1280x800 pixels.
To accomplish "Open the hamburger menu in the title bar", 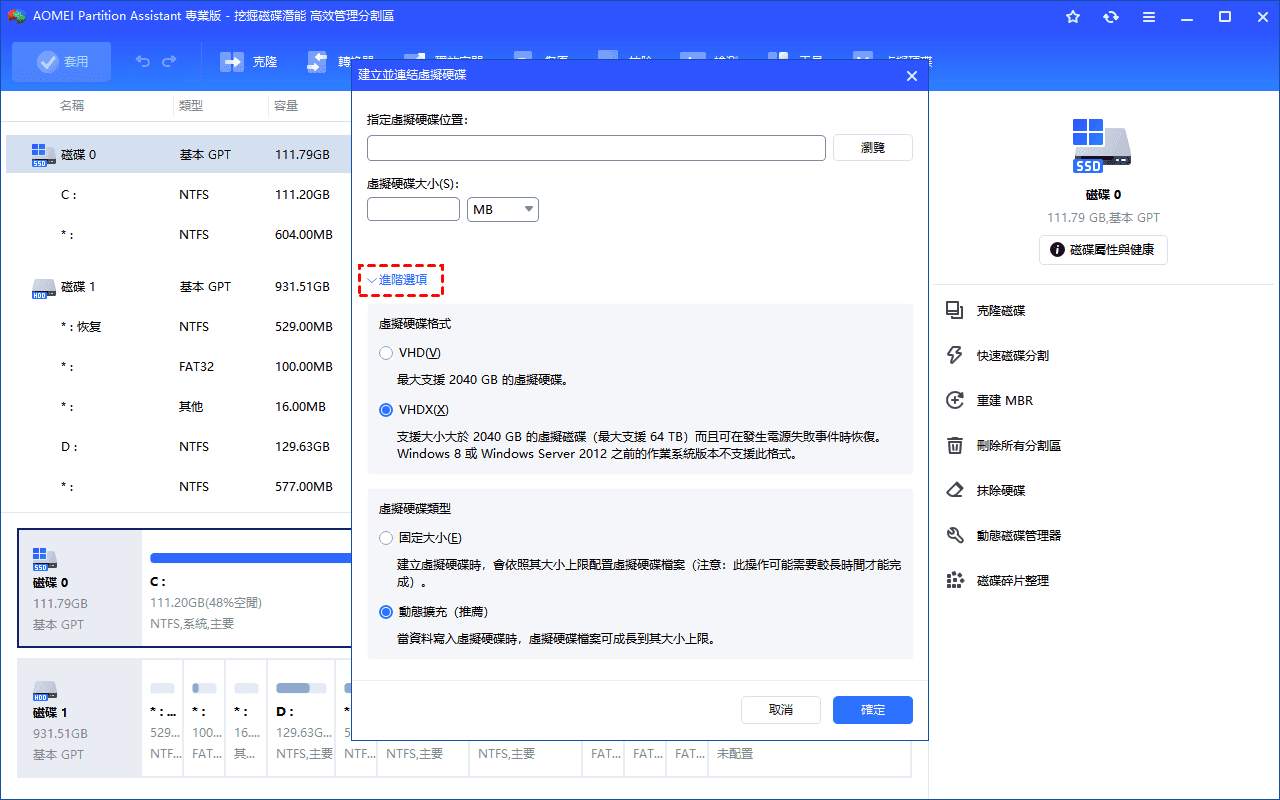I will pyautogui.click(x=1148, y=16).
